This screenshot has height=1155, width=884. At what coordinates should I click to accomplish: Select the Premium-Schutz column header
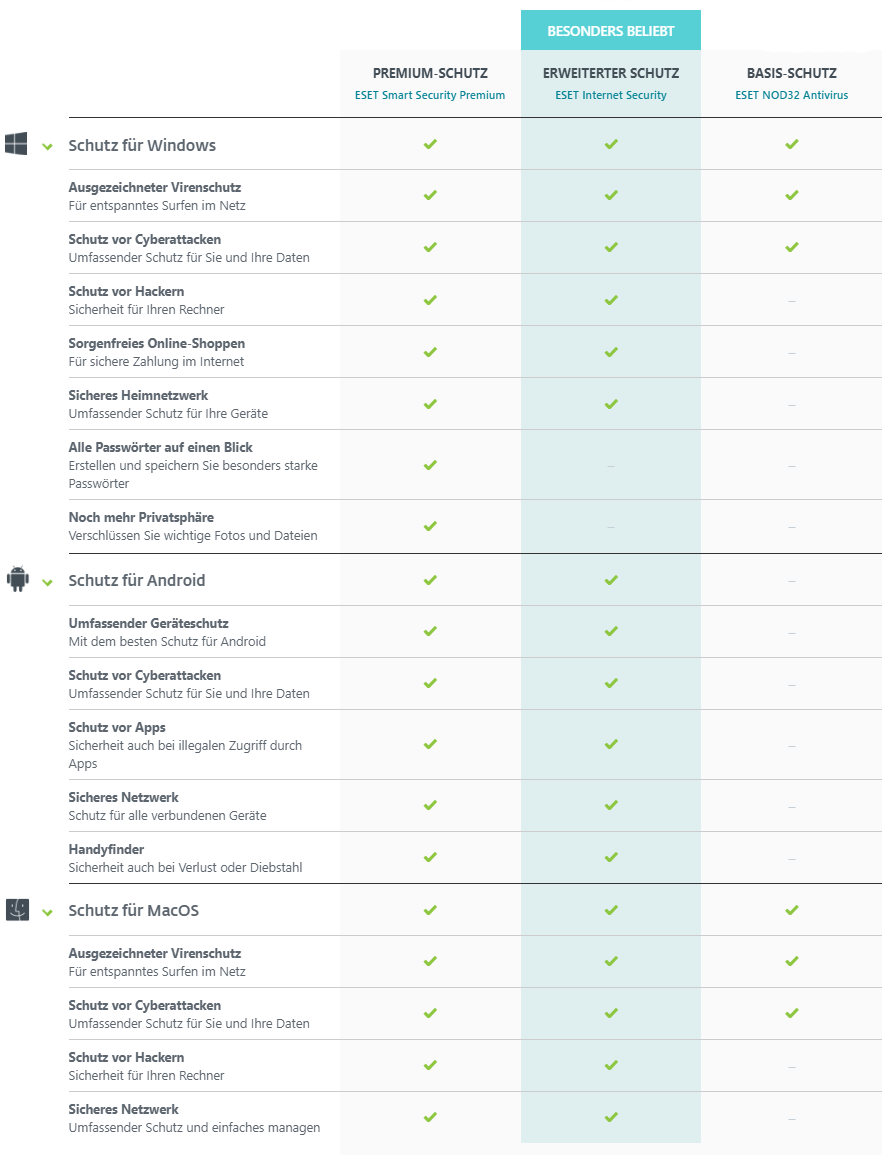coord(430,73)
